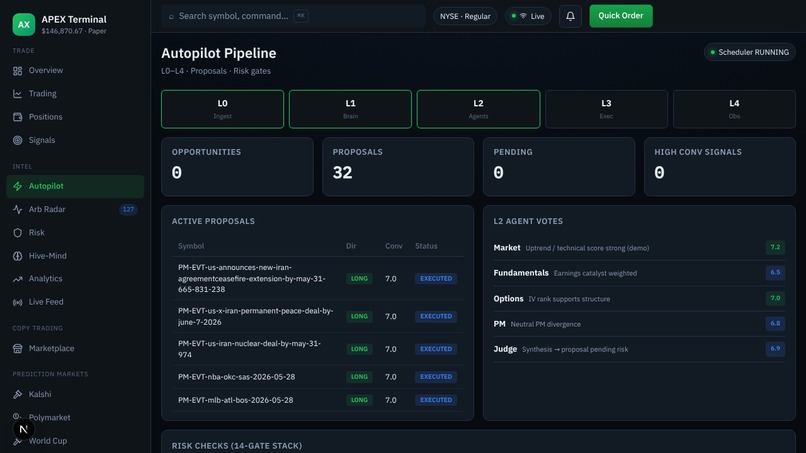The height and width of the screenshot is (453, 806).
Task: Click the Live Feed broadcast icon
Action: 17,302
